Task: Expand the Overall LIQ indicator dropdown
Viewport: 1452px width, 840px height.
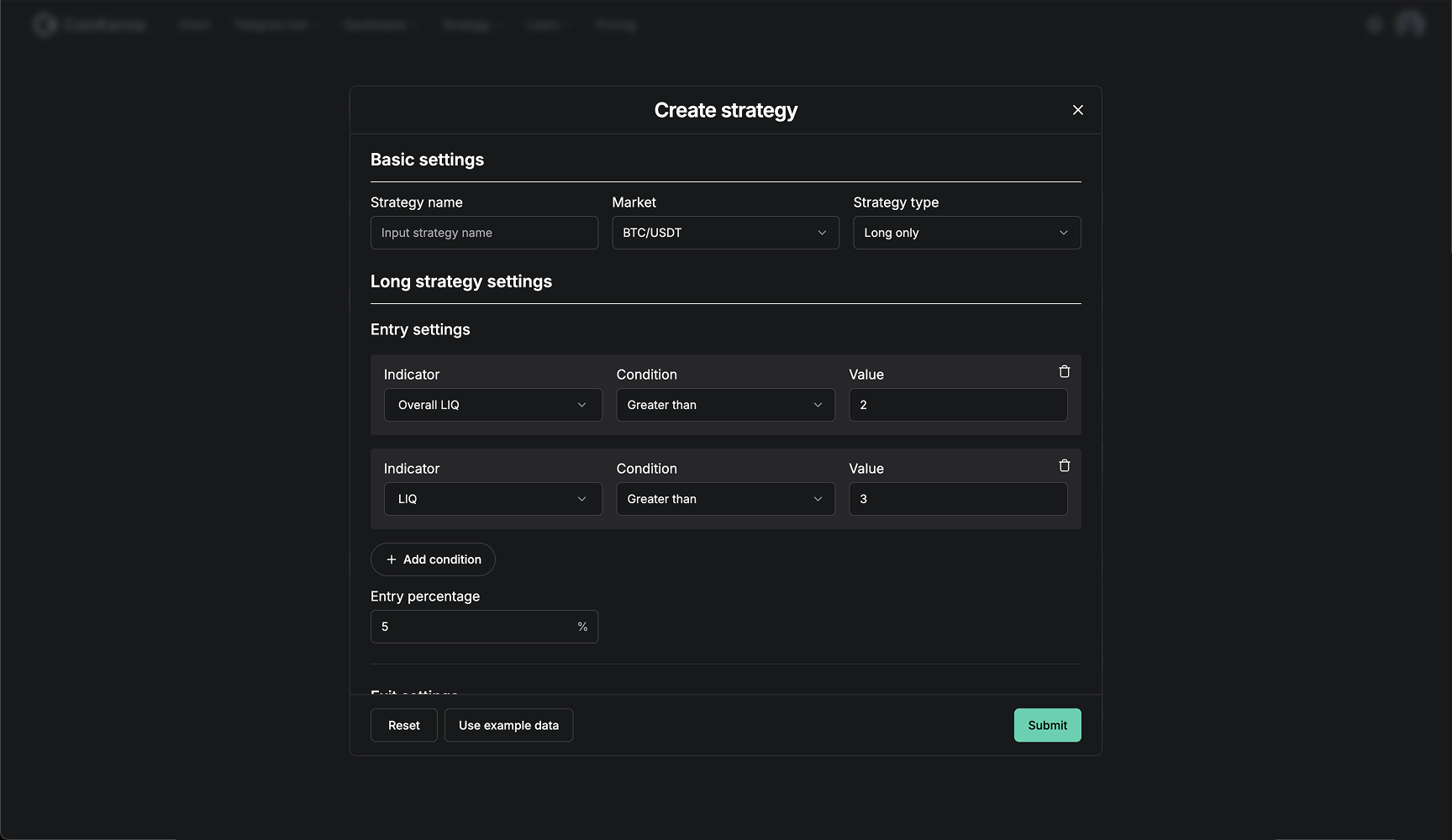Action: [492, 405]
